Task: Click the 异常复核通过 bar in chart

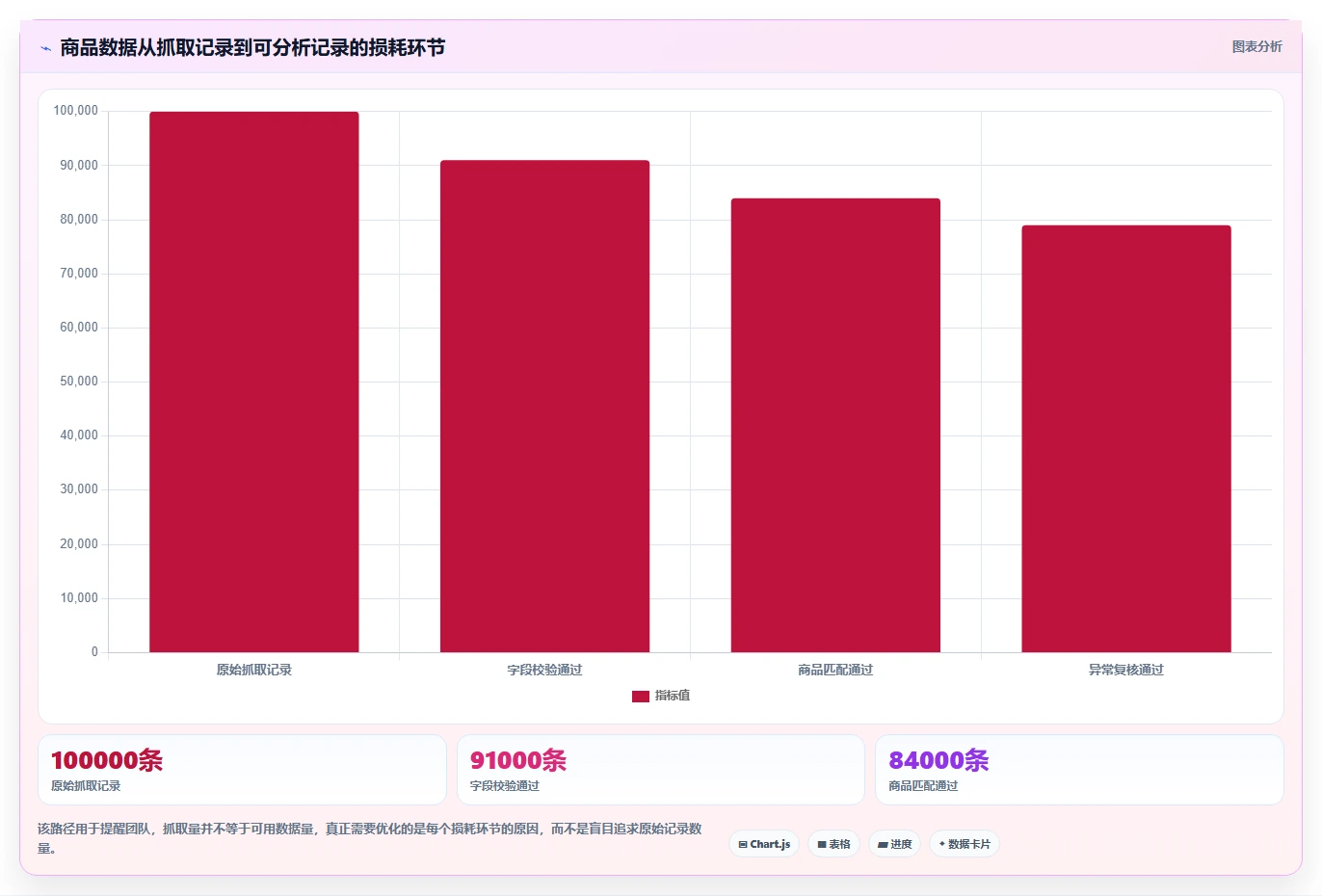Action: tap(1126, 438)
